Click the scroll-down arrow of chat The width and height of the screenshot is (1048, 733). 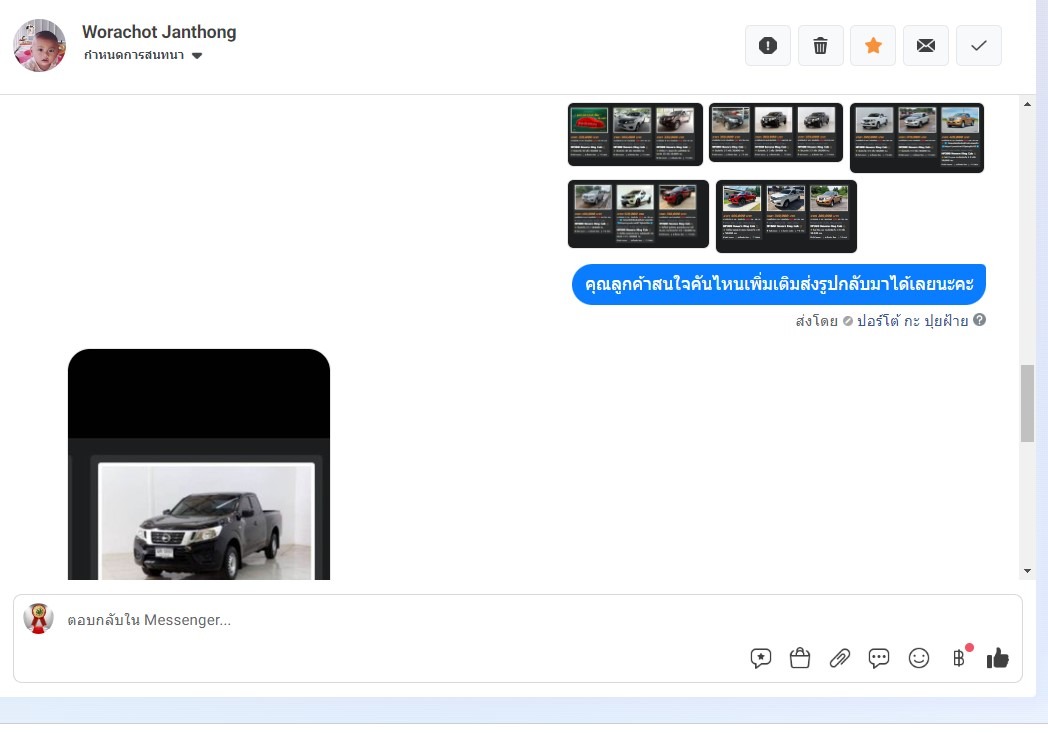[x=1027, y=571]
